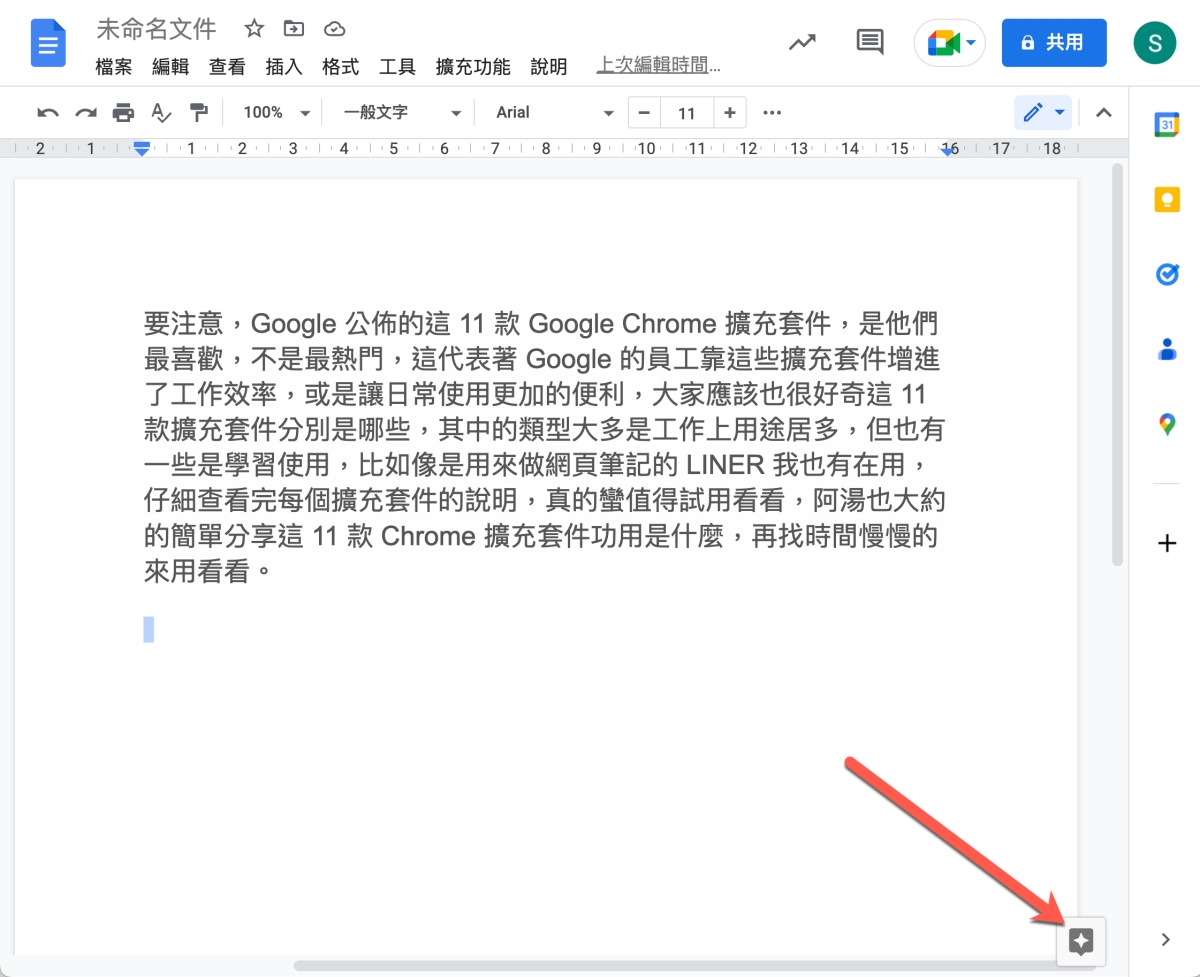Viewport: 1200px width, 977px height.
Task: Star the document 未命名文件
Action: click(x=254, y=29)
